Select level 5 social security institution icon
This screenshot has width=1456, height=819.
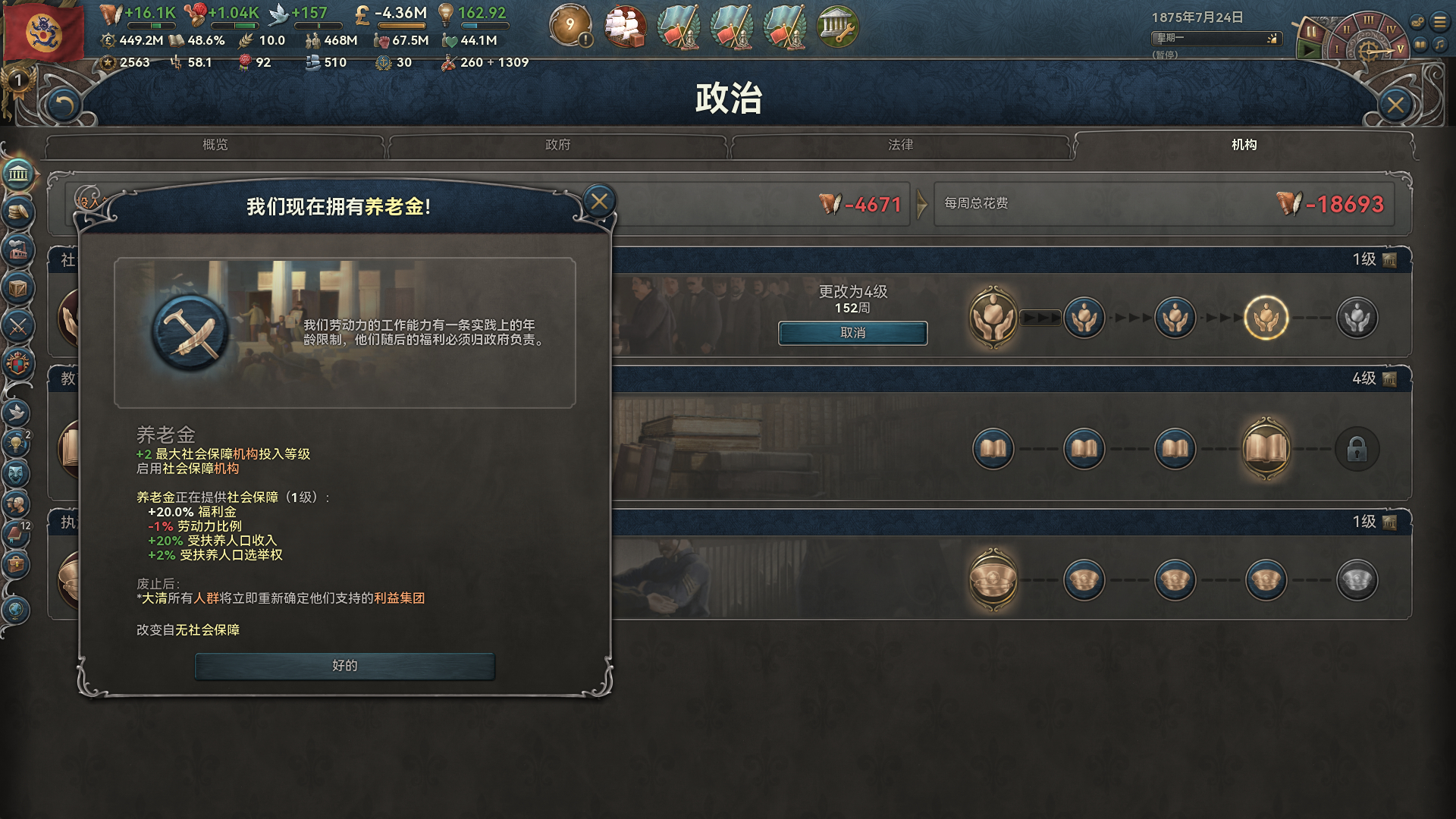[x=1357, y=318]
